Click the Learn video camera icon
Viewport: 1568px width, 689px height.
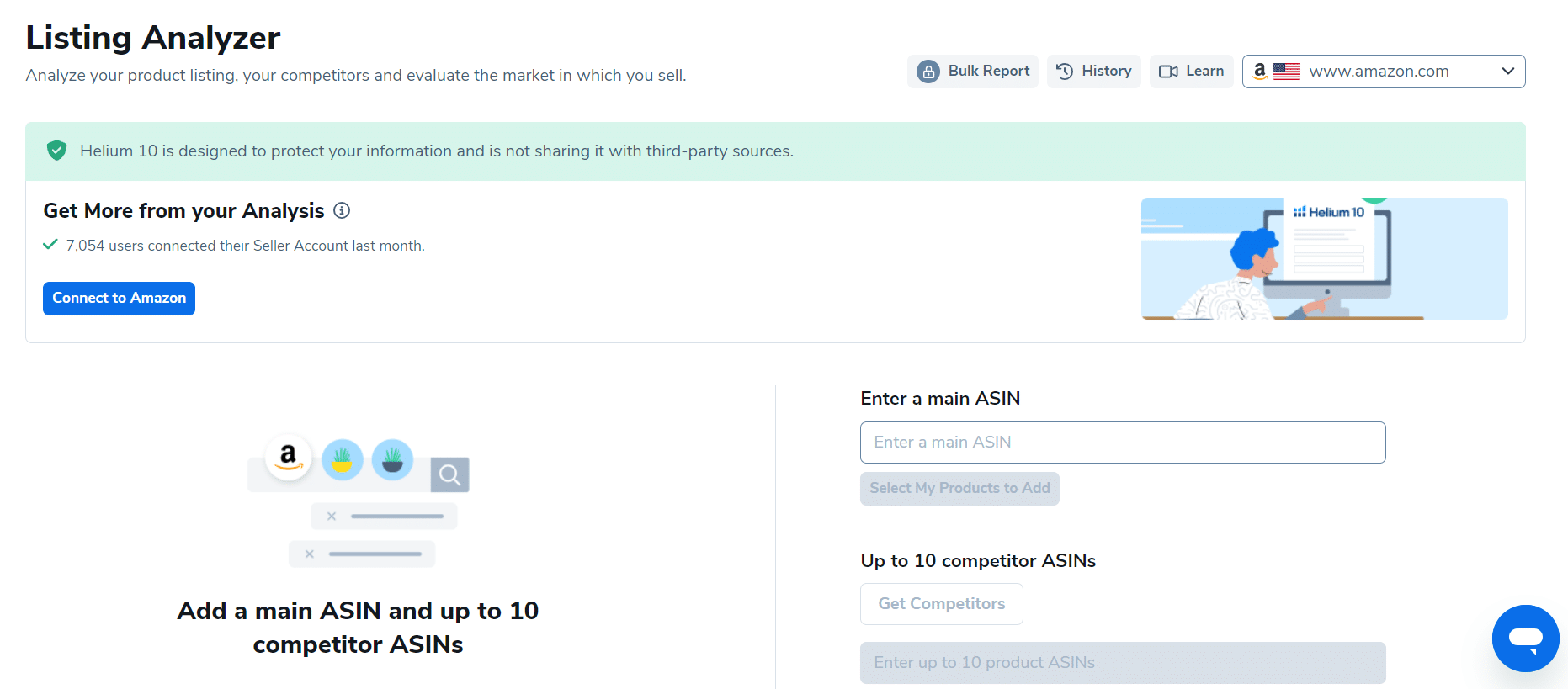pos(1168,72)
